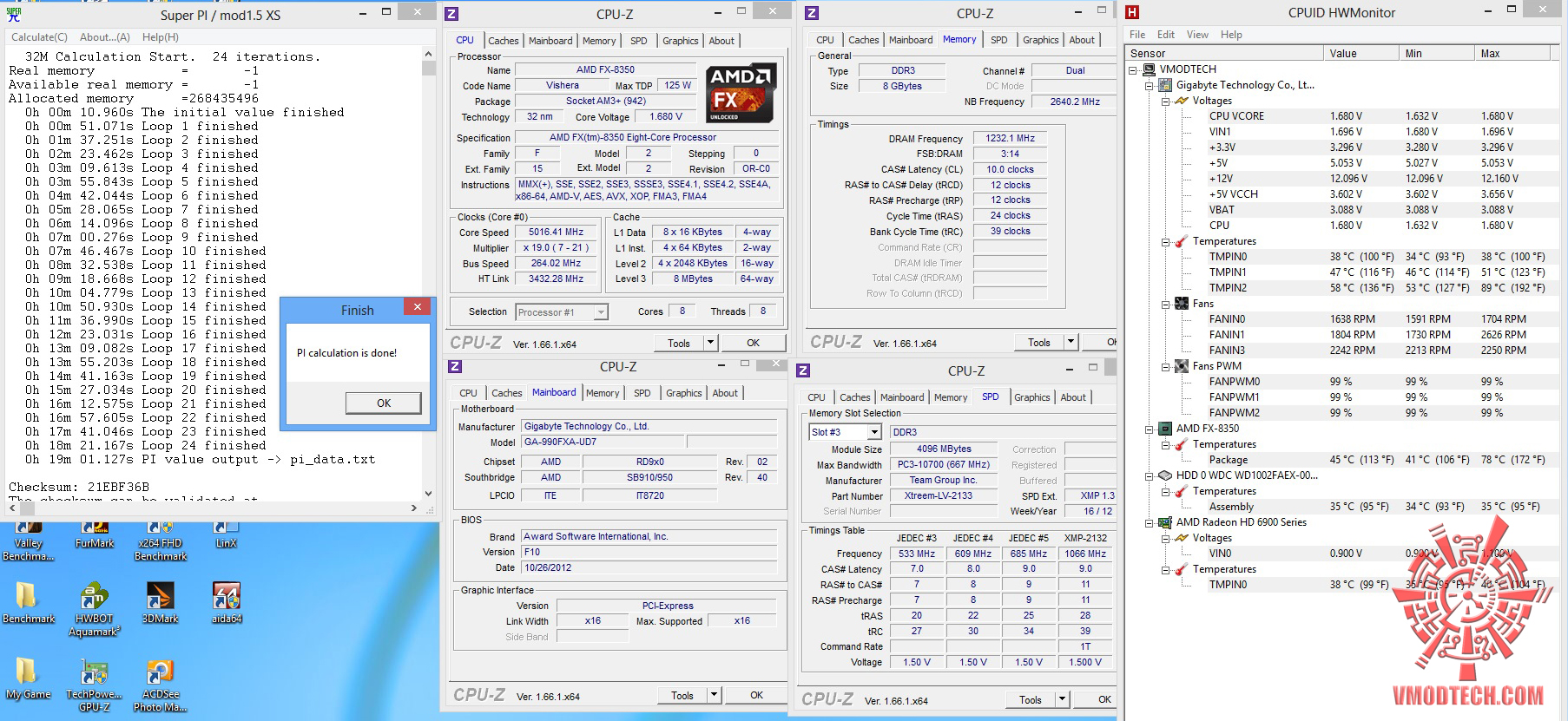1568x721 pixels.
Task: Click the Fans PWM icon in HWMonitor tree
Action: tap(1182, 366)
